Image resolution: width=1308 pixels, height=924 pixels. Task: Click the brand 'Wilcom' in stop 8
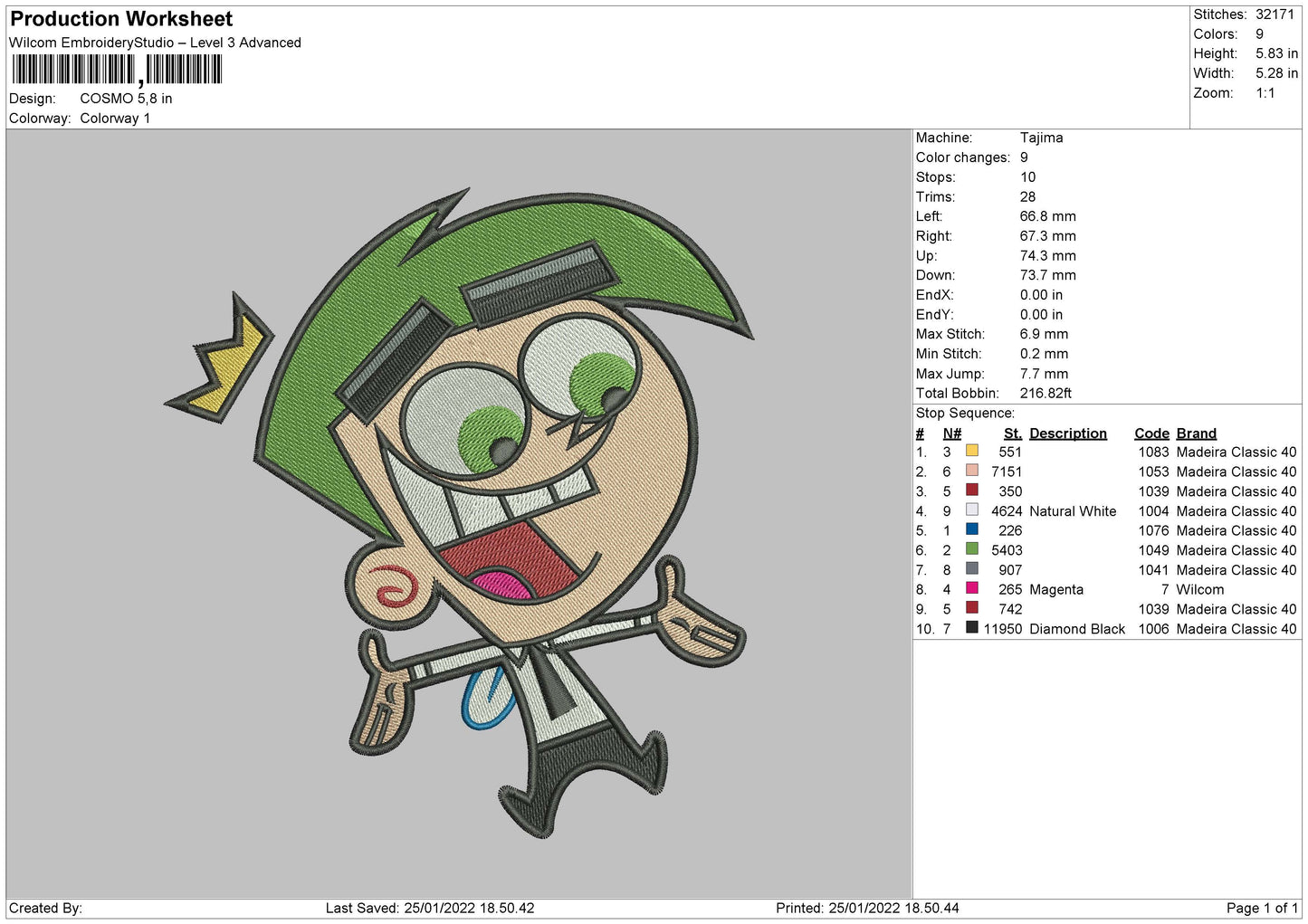(x=1199, y=590)
